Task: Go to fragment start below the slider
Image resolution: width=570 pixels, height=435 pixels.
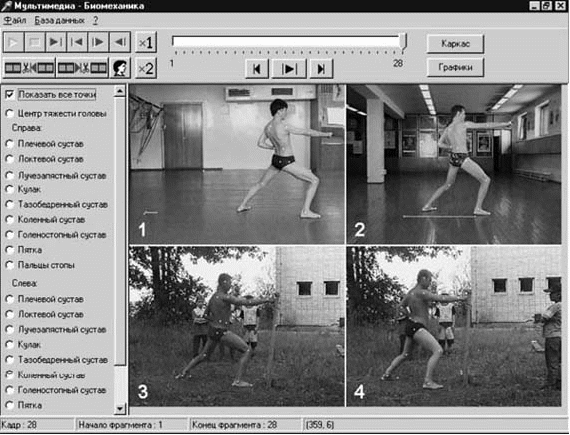Action: [257, 68]
